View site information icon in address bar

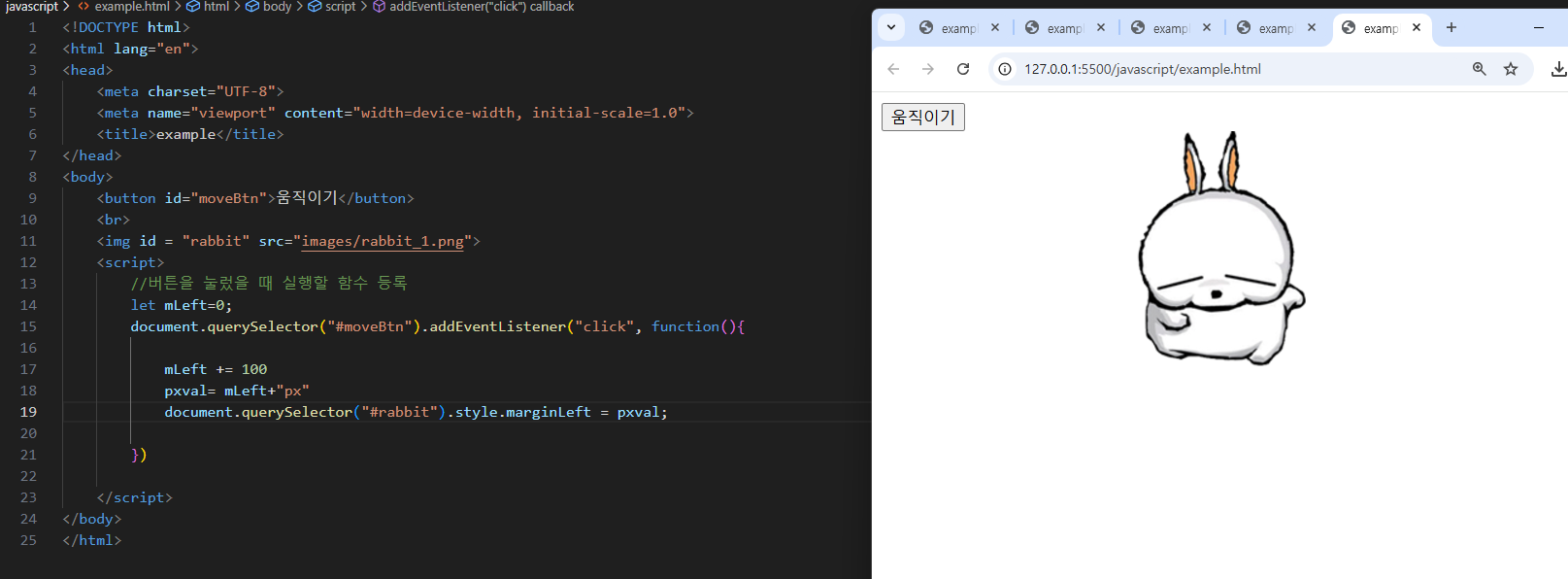click(1005, 69)
